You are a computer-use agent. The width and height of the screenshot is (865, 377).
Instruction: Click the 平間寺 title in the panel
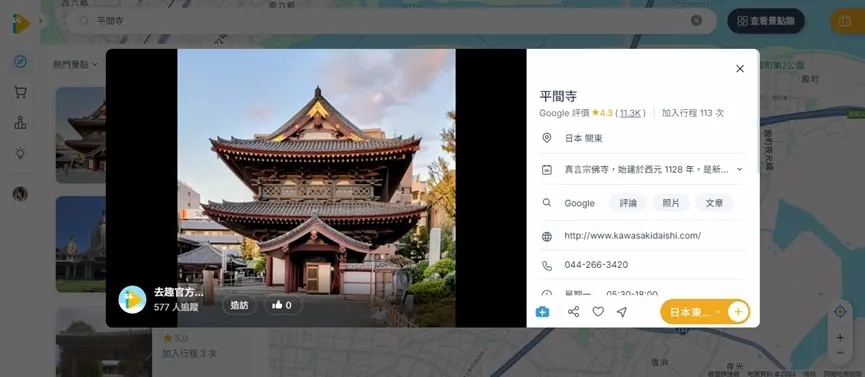point(558,97)
